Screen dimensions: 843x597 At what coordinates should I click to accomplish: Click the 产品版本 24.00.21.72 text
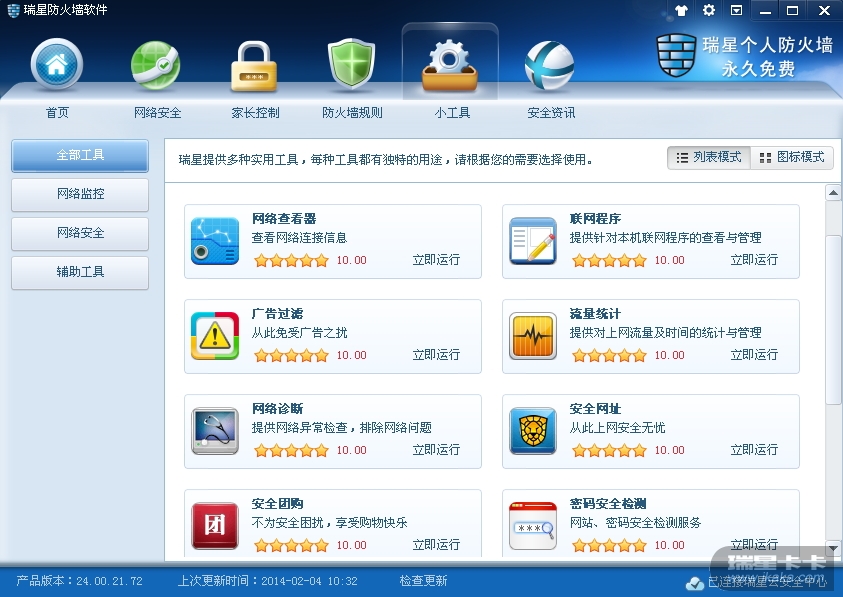click(x=80, y=581)
